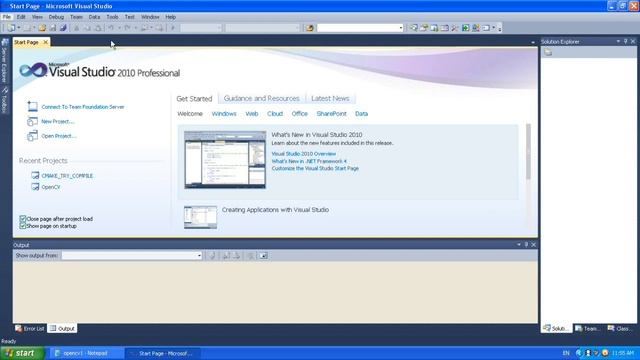The width and height of the screenshot is (640, 360).
Task: Open recent project OpenCV
Action: (x=51, y=187)
